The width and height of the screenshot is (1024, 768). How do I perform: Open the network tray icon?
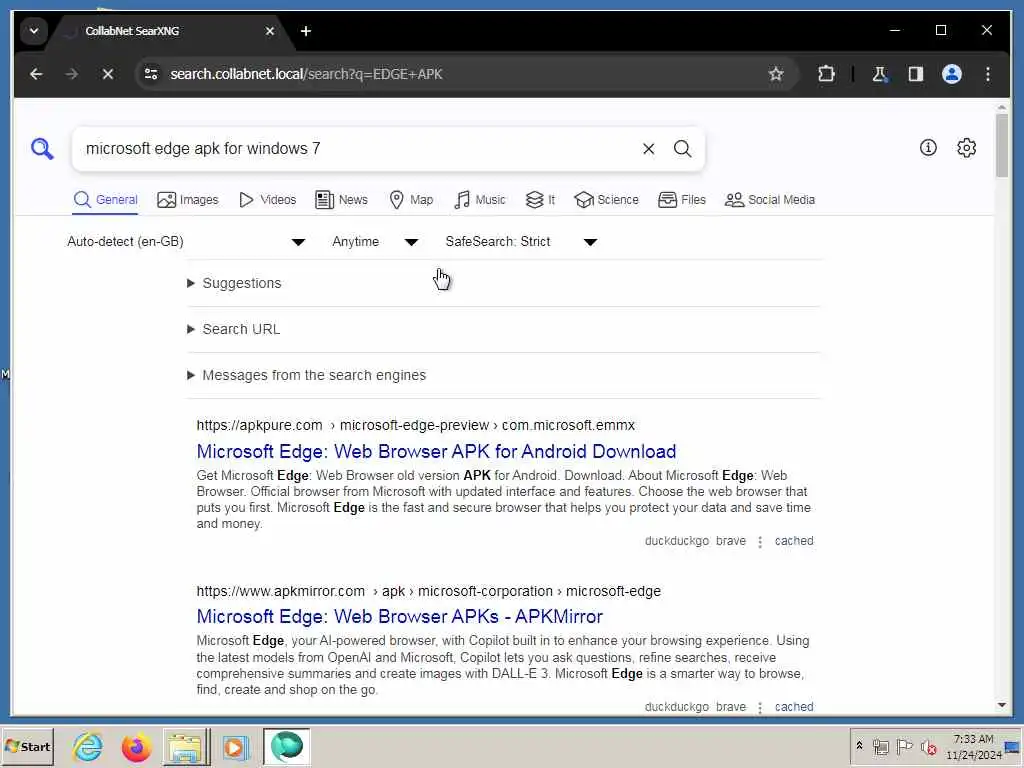881,746
